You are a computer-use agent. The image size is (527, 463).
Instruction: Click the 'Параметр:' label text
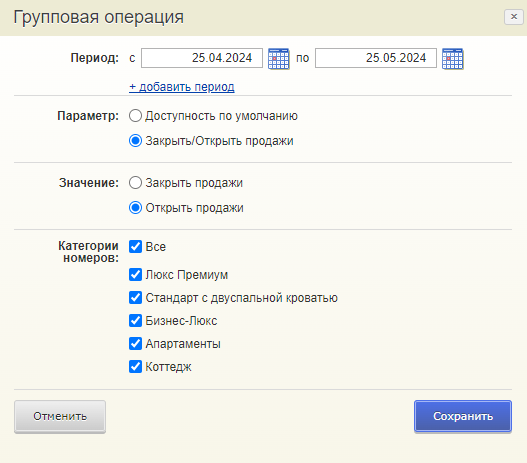(x=88, y=116)
